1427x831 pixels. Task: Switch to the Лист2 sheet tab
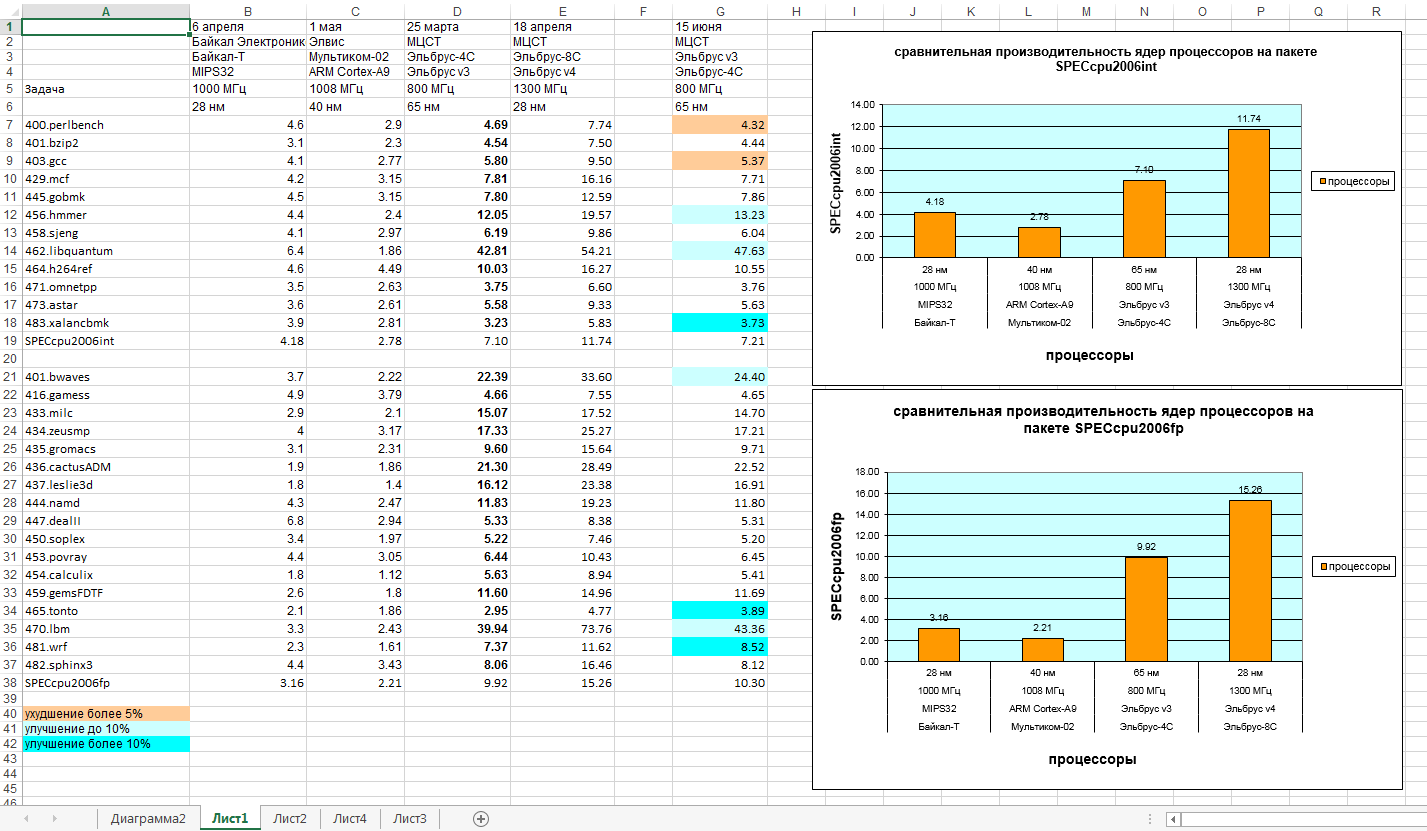point(290,818)
